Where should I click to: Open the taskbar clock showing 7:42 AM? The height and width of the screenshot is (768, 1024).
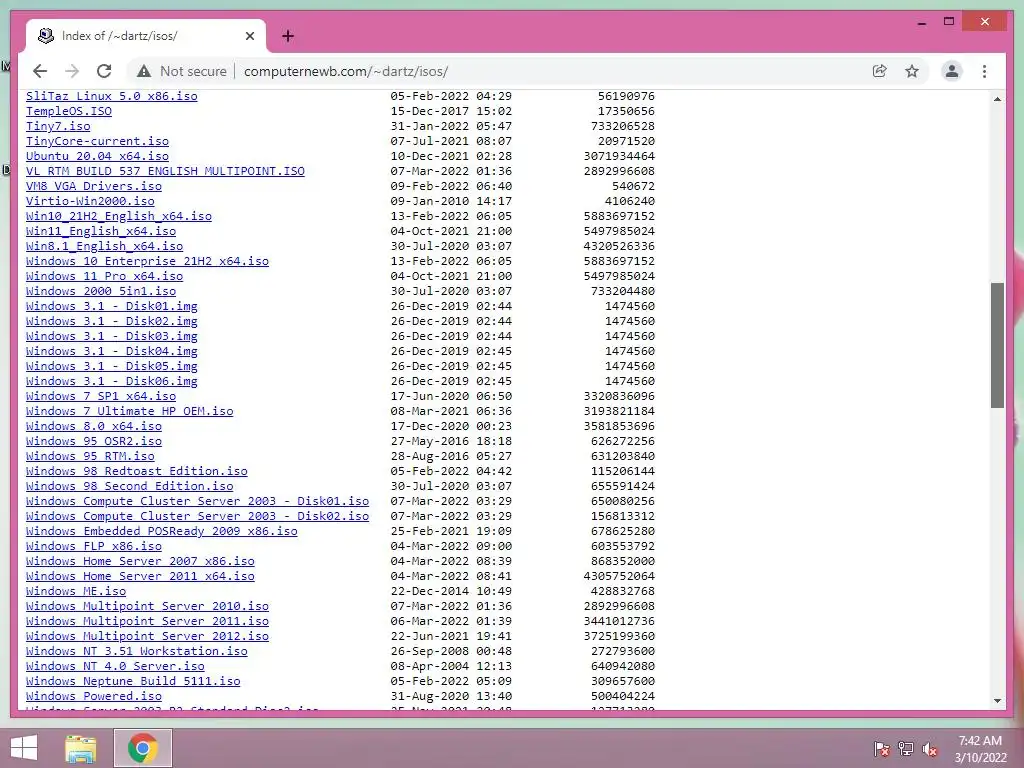click(980, 749)
